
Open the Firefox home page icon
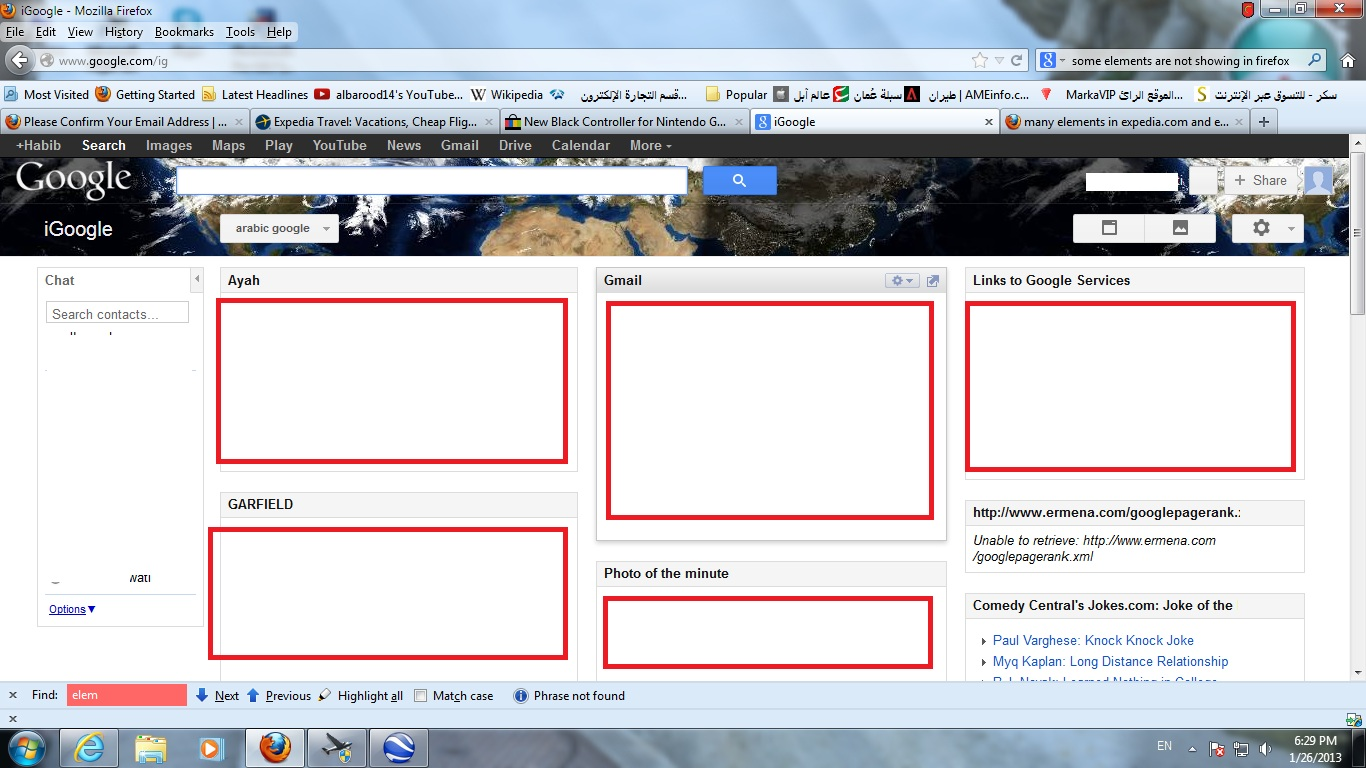coord(1347,60)
